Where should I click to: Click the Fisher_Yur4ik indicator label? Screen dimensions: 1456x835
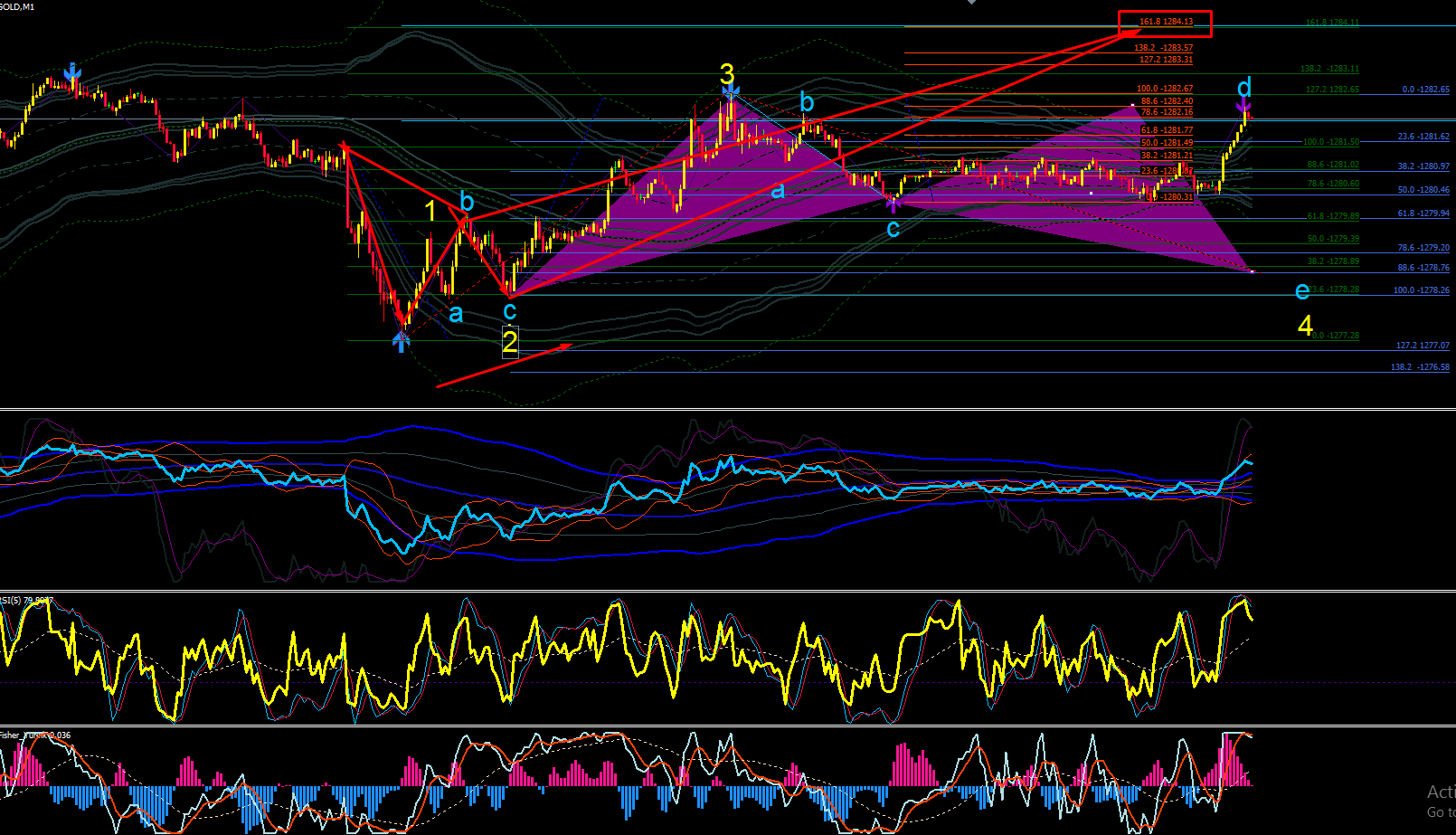[x=35, y=735]
